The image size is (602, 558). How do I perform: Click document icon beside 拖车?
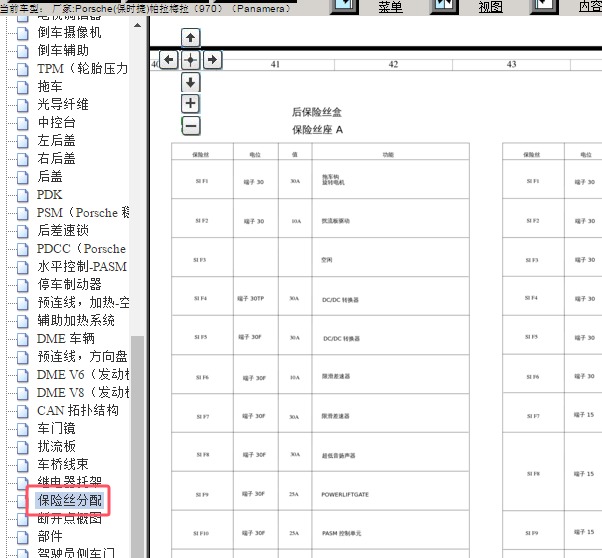(x=23, y=87)
